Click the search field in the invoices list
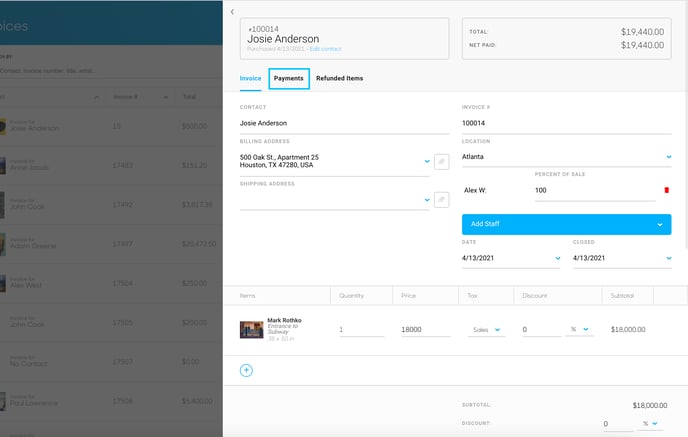The height and width of the screenshot is (437, 688). pos(111,71)
